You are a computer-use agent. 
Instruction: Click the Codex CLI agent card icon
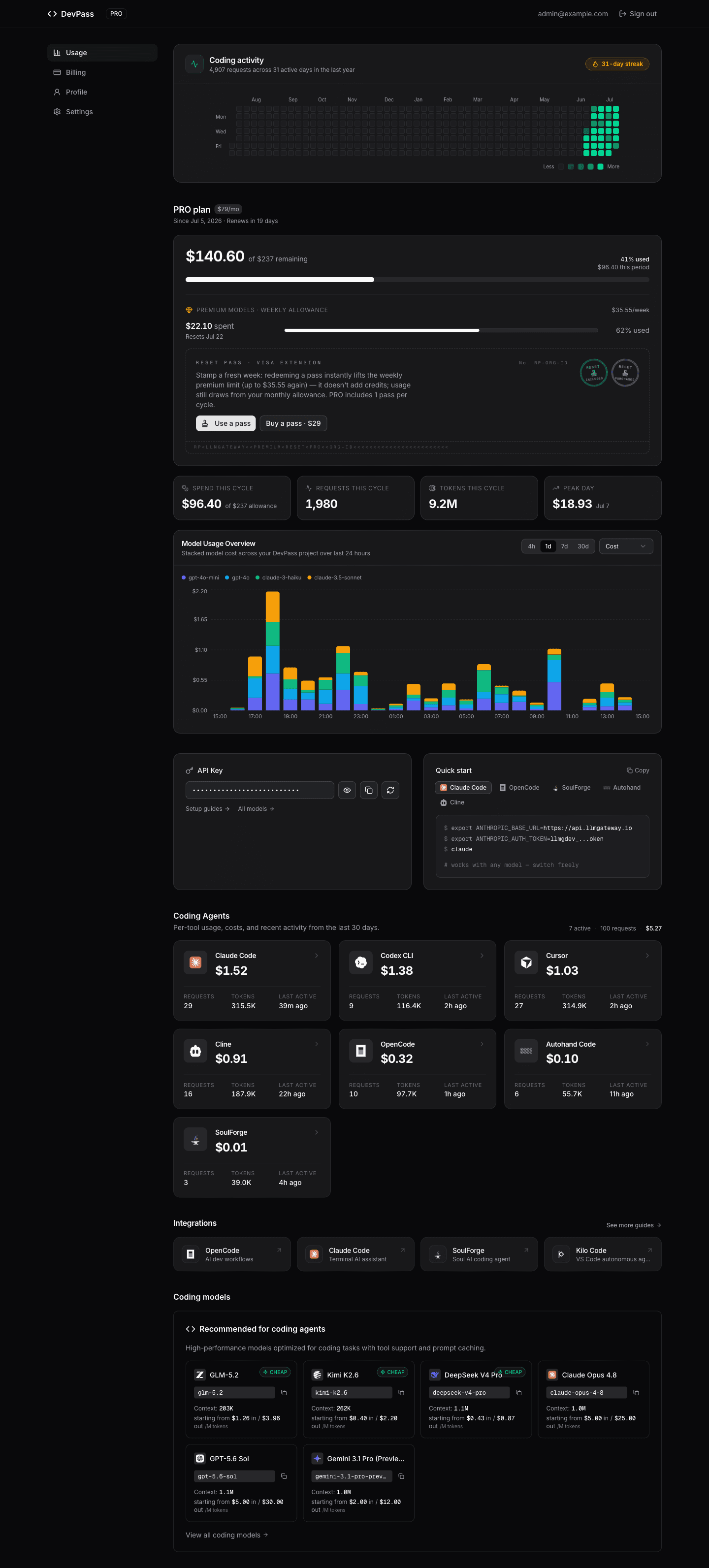(361, 962)
